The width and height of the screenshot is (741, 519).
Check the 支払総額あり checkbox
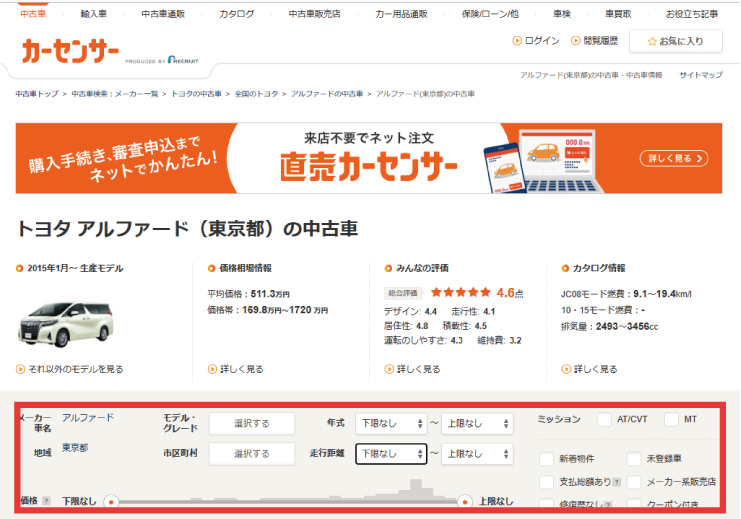546,482
